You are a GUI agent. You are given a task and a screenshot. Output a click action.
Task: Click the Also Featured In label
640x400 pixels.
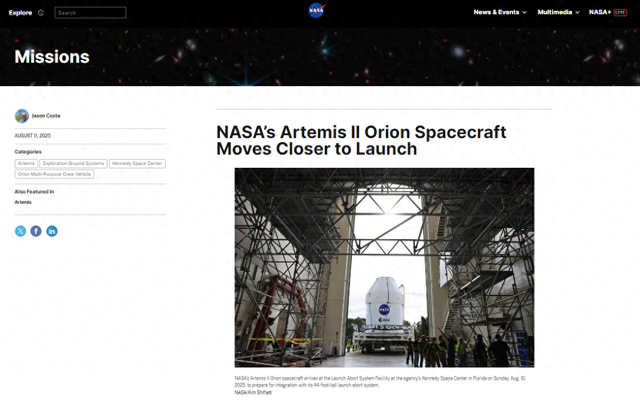coord(34,192)
